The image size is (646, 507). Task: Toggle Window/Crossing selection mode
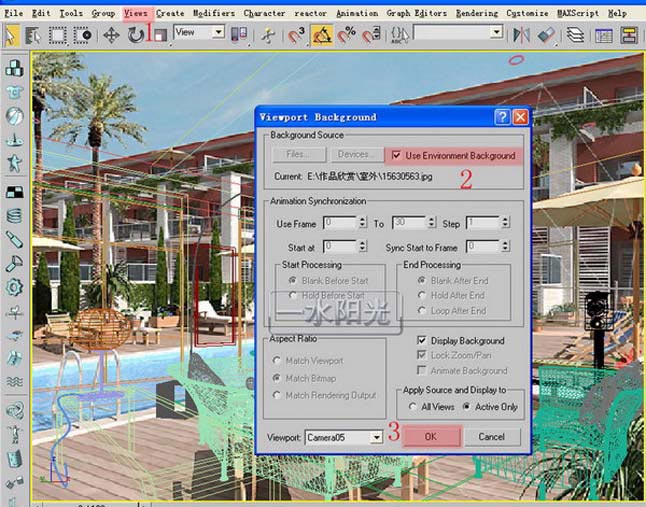point(82,35)
